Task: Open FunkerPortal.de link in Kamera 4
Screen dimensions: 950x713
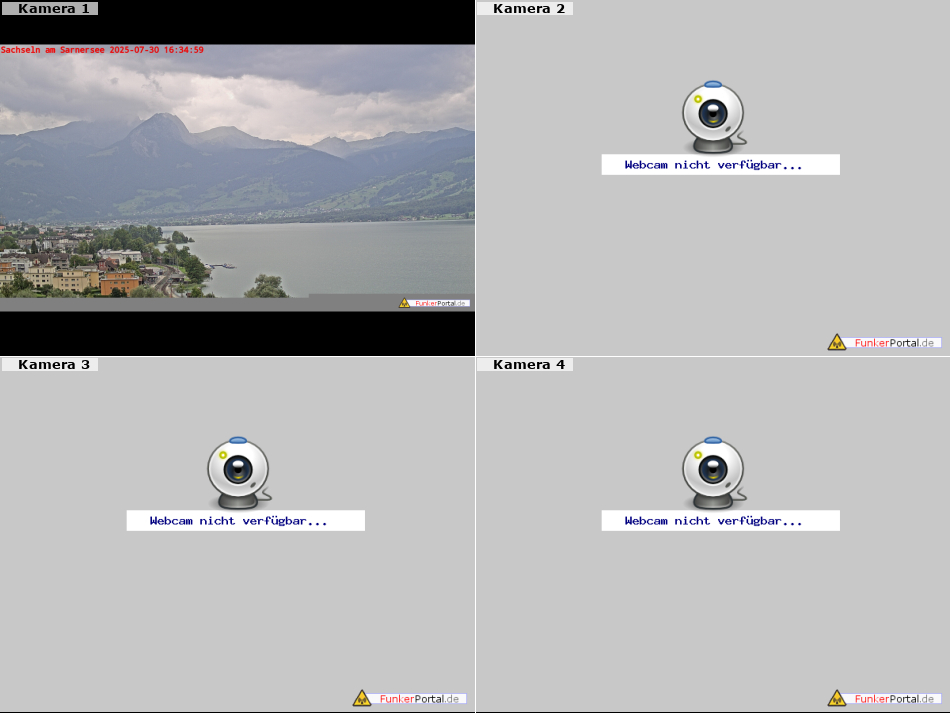Action: [885, 698]
